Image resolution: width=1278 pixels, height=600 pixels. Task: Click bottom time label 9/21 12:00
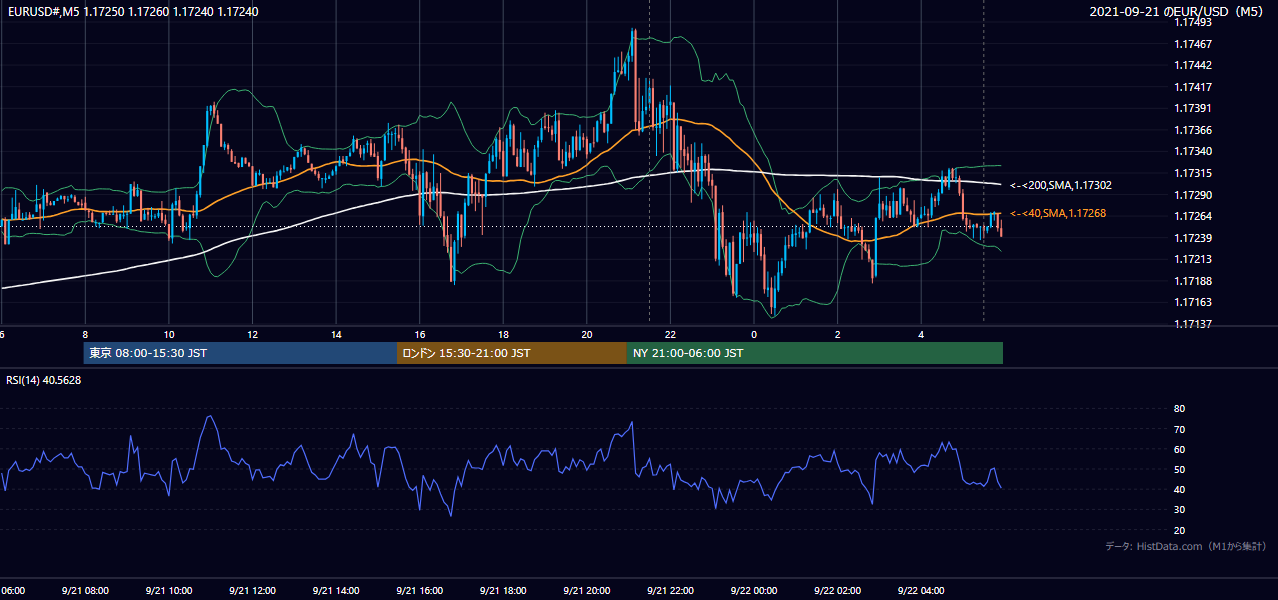(252, 591)
